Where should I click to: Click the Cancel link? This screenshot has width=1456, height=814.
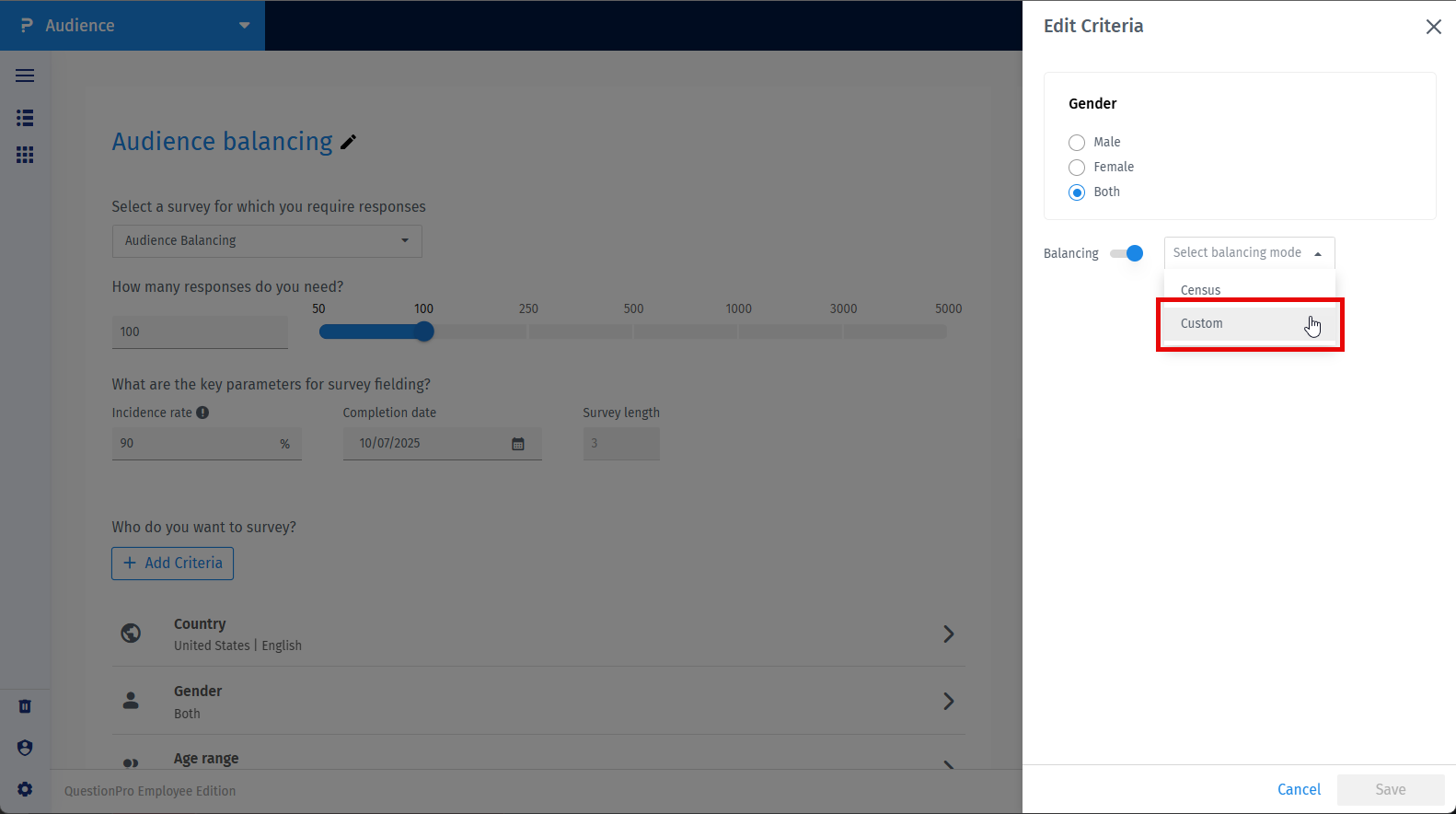(1299, 789)
